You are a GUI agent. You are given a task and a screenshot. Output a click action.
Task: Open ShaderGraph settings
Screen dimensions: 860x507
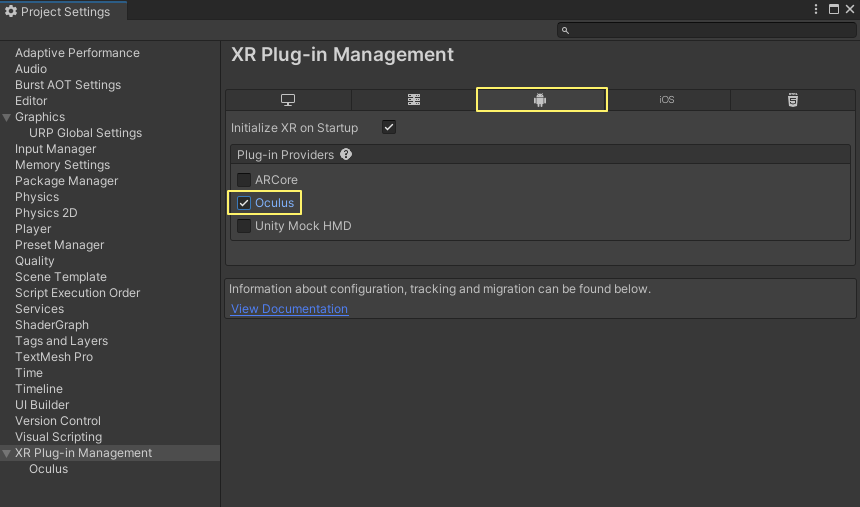click(x=52, y=325)
